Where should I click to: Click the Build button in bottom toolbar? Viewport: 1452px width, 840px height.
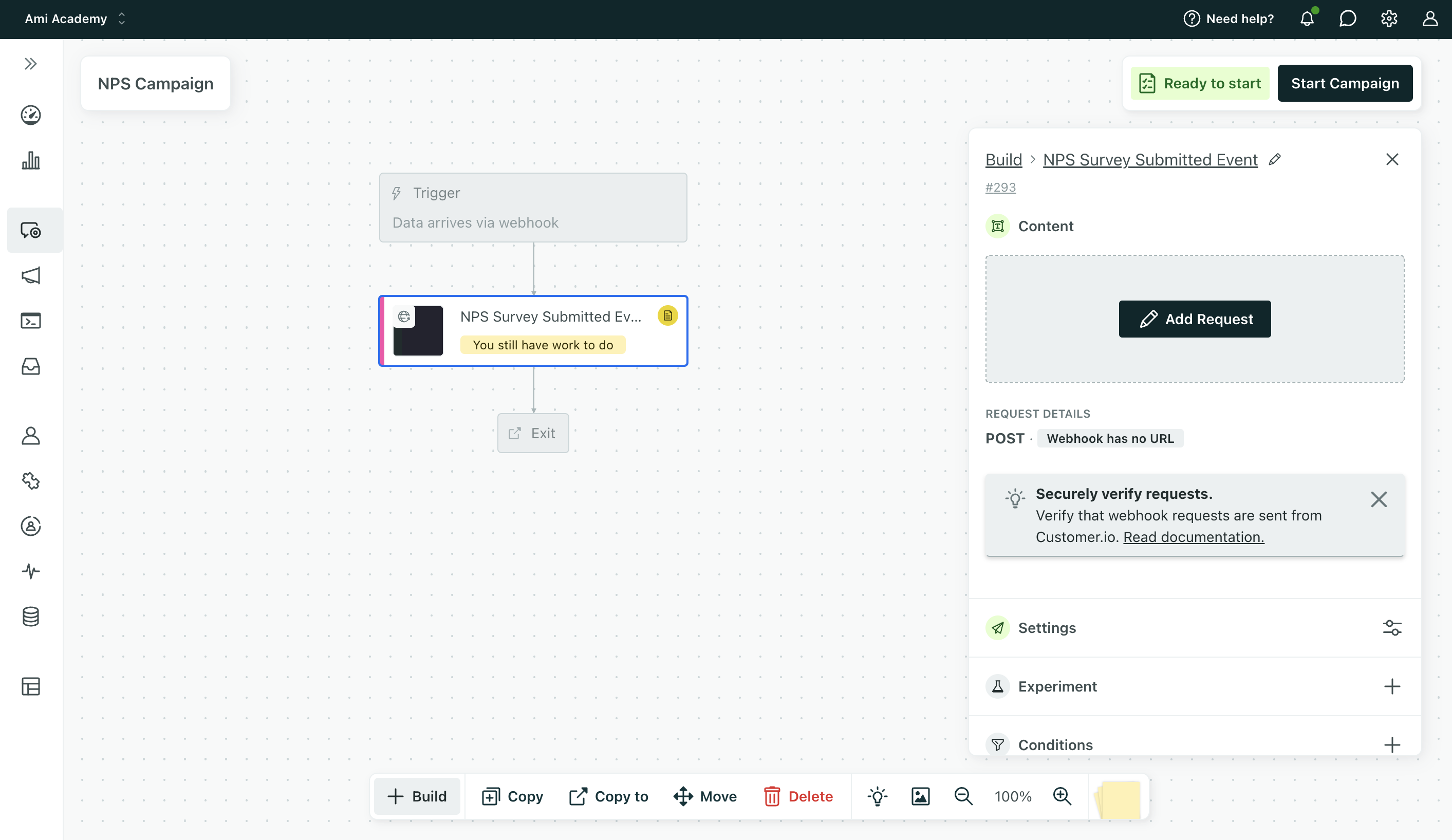coord(417,797)
